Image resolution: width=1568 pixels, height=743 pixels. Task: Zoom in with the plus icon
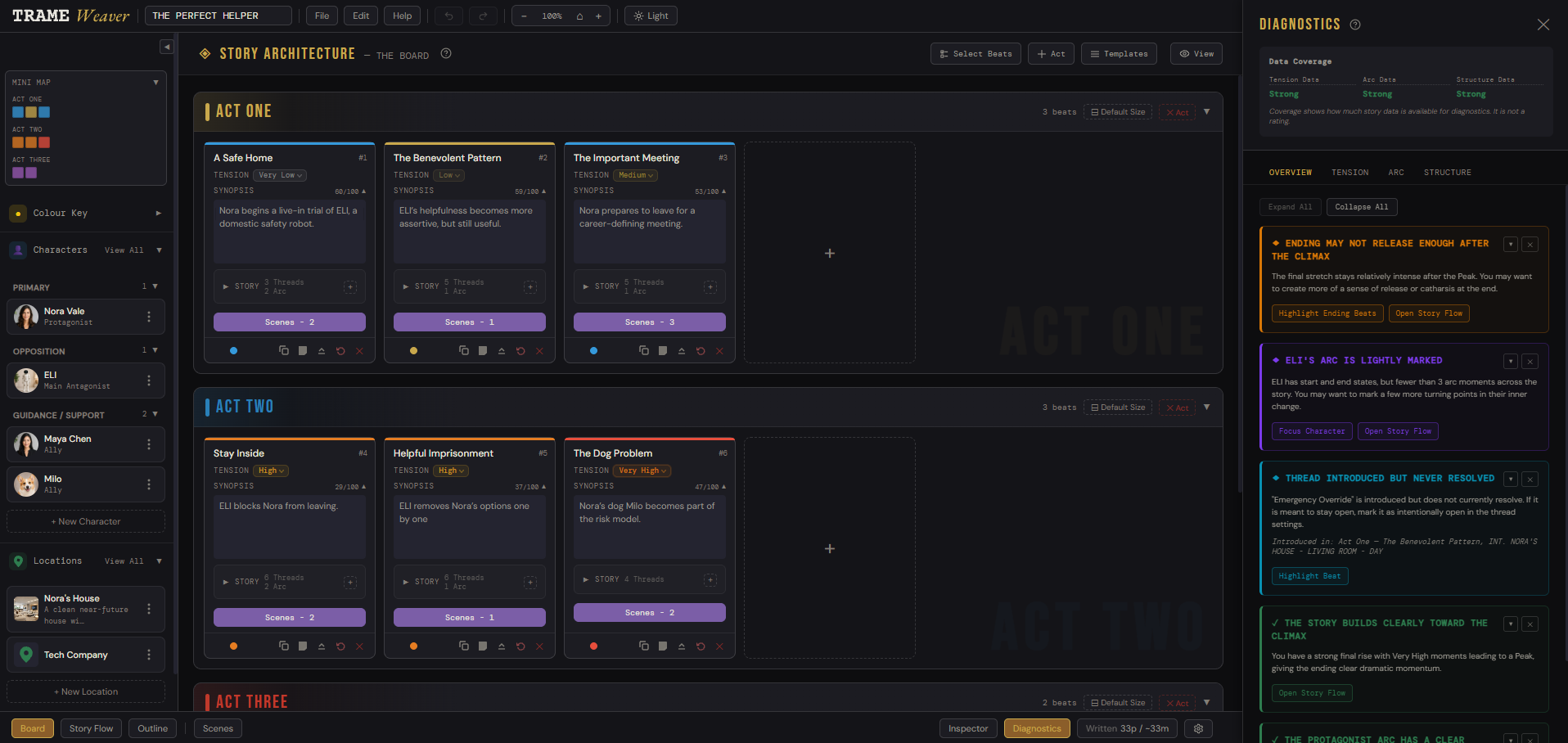click(x=598, y=16)
